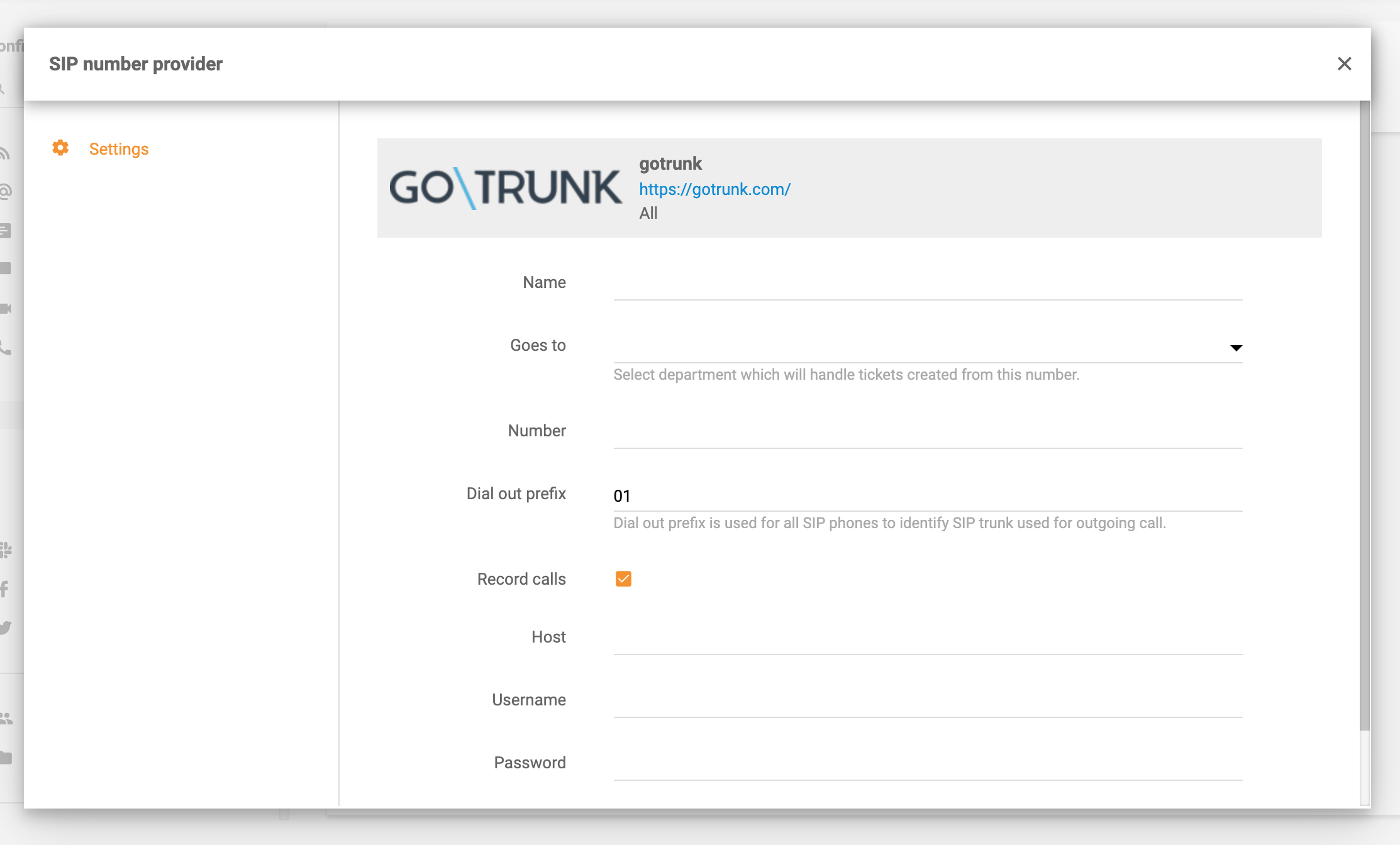Open the contacts icon near the bottom sidebar

[7, 717]
